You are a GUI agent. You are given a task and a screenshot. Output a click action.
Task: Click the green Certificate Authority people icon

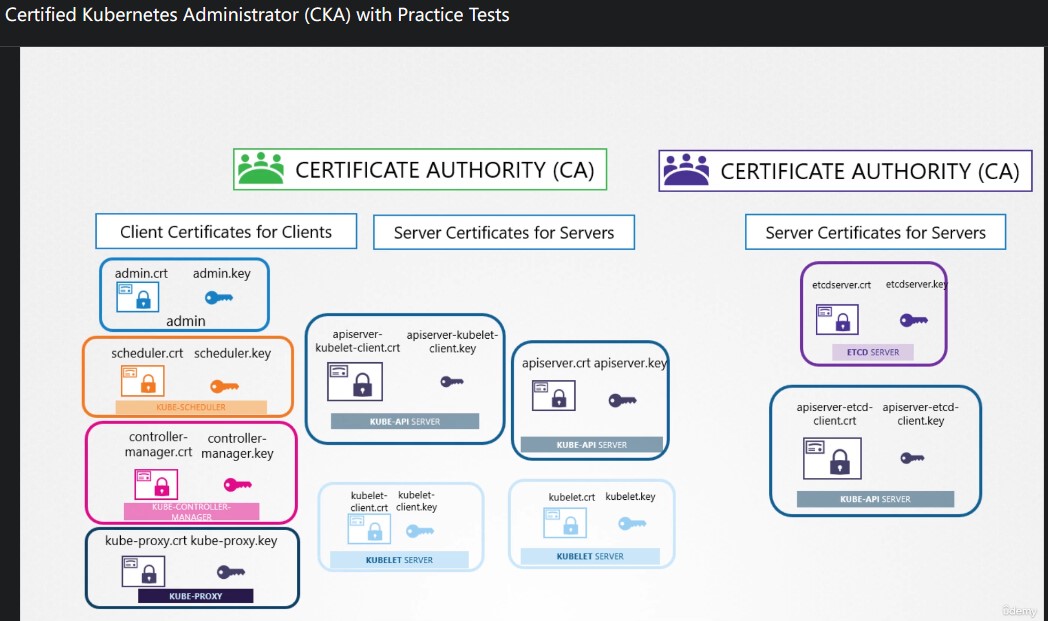pos(261,168)
